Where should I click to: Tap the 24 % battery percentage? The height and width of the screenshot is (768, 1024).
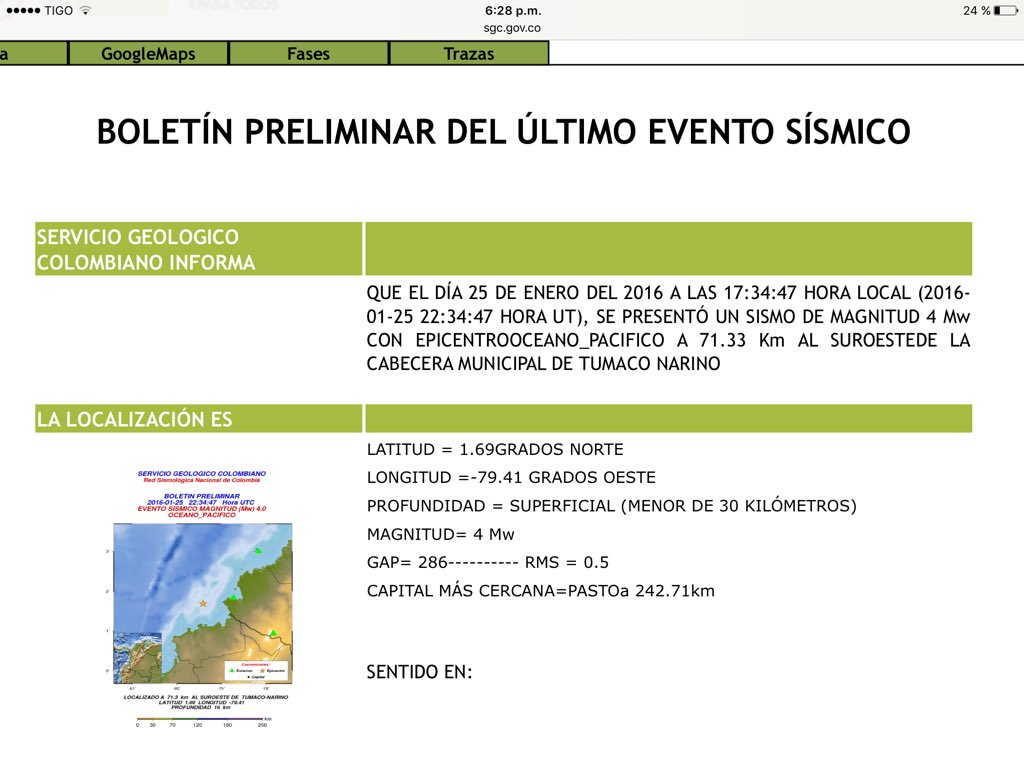click(976, 10)
